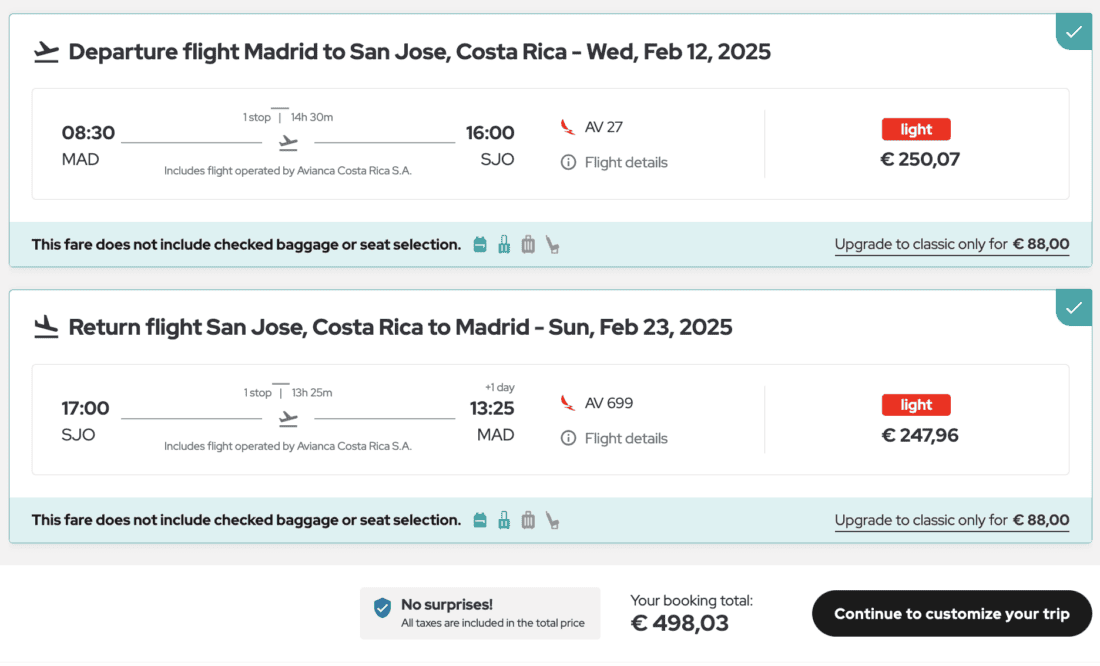The image size is (1100, 666).
Task: Click the info icon beside AV 699 flight details
Action: click(x=568, y=438)
